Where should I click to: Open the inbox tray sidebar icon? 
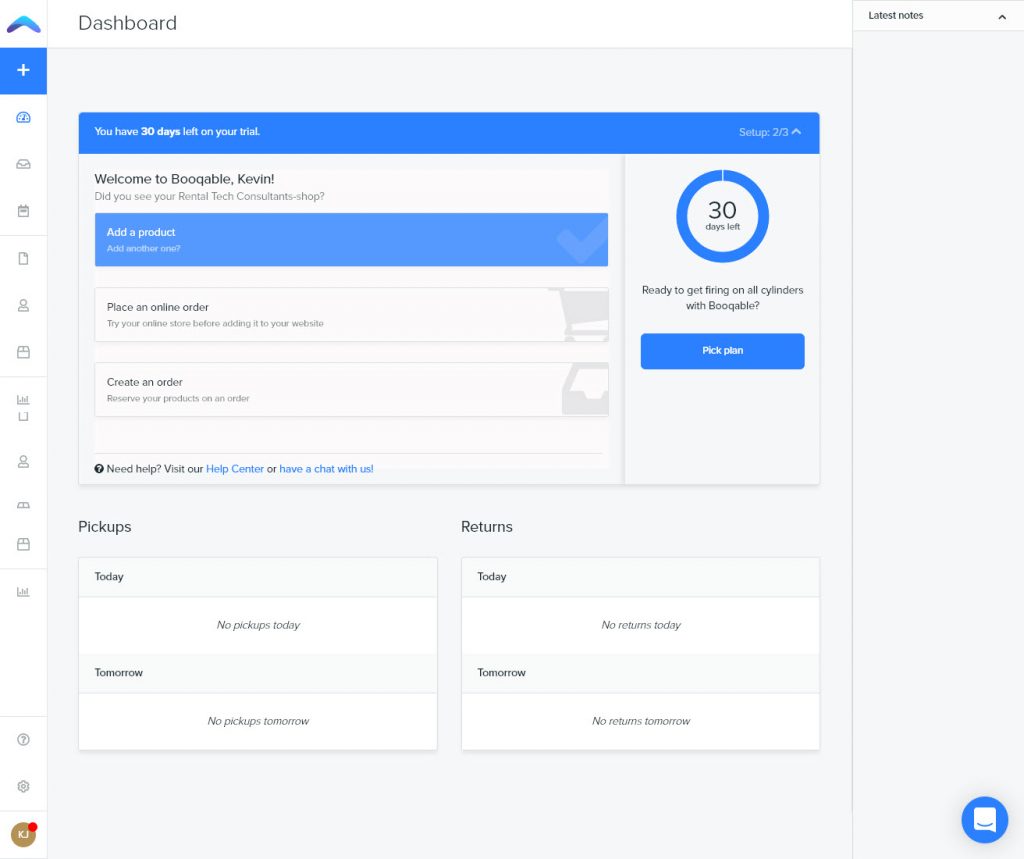click(24, 164)
